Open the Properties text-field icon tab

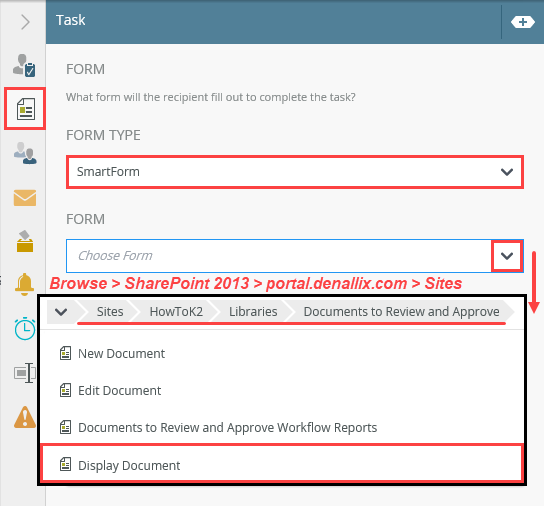(x=25, y=373)
